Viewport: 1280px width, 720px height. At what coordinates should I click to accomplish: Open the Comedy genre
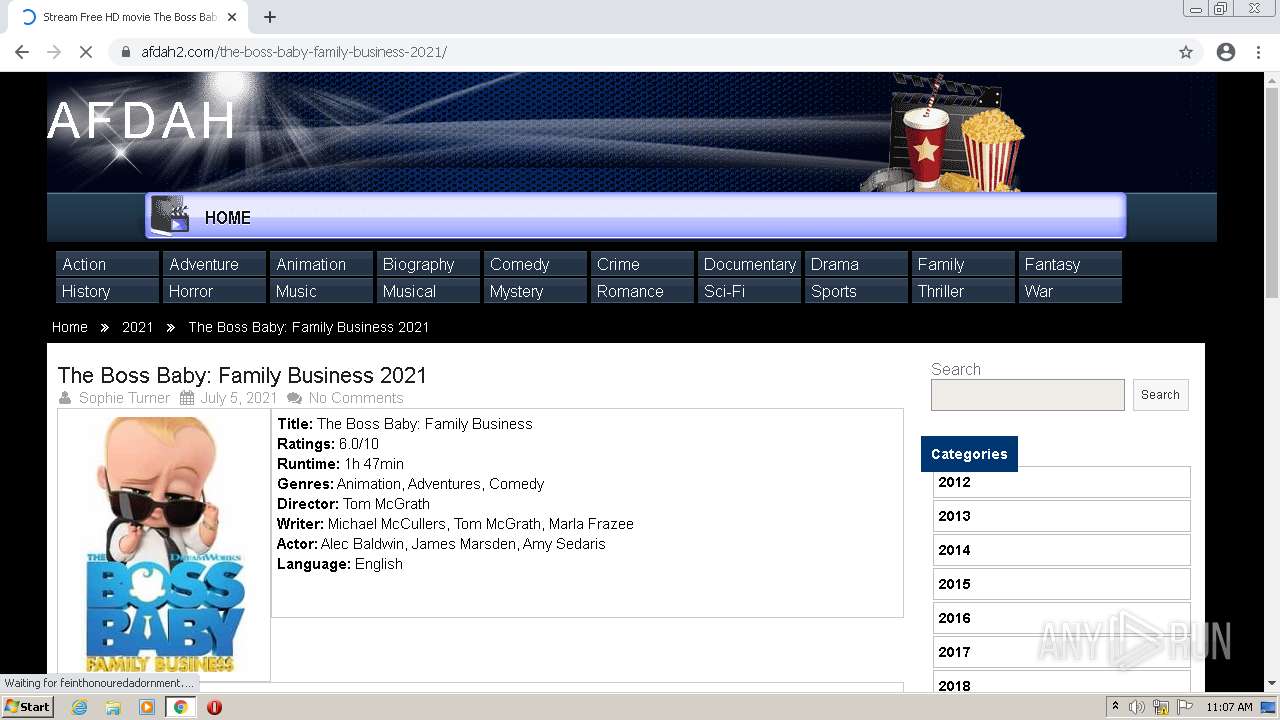tap(535, 264)
